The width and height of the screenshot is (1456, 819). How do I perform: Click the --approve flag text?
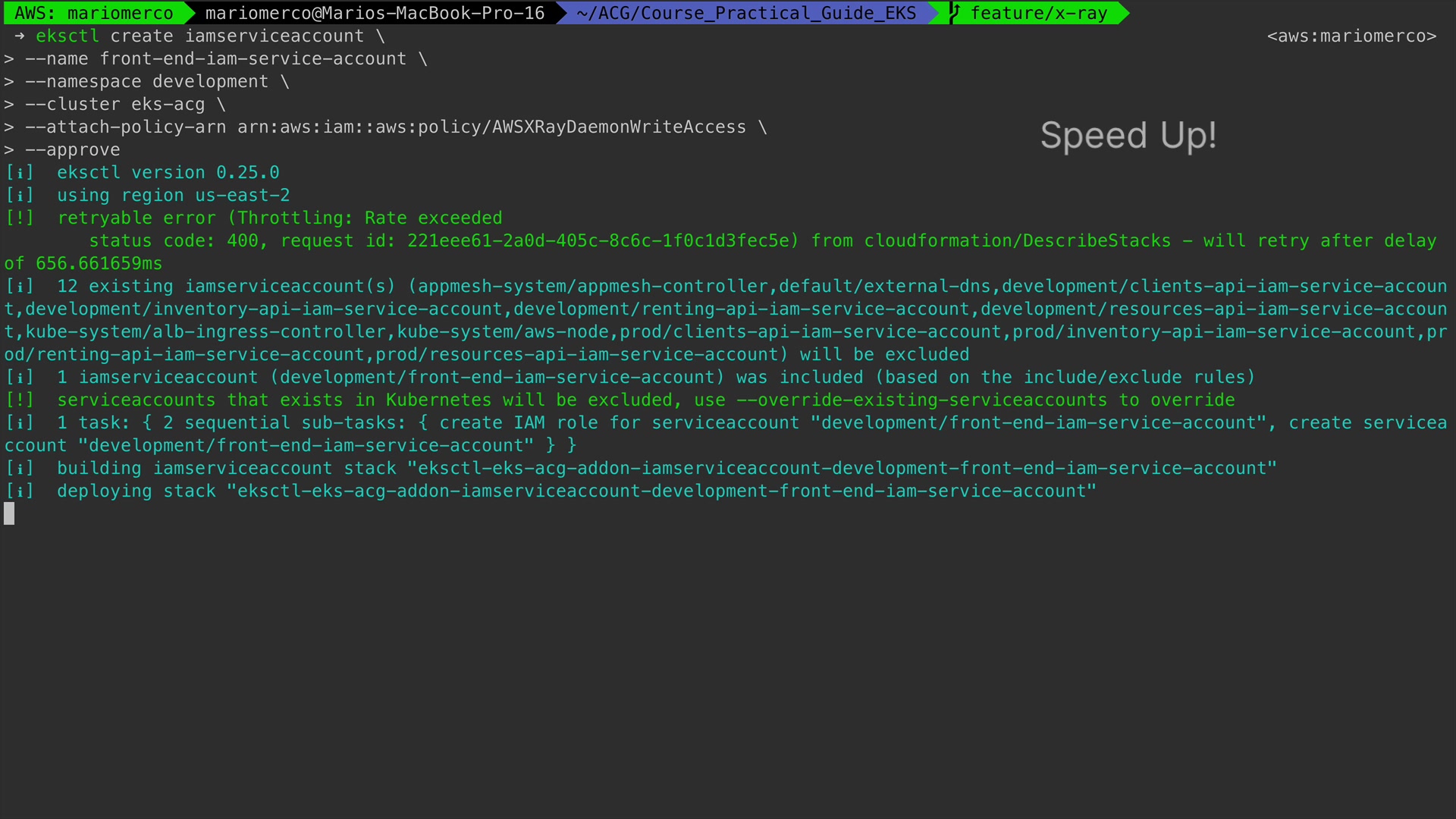73,150
